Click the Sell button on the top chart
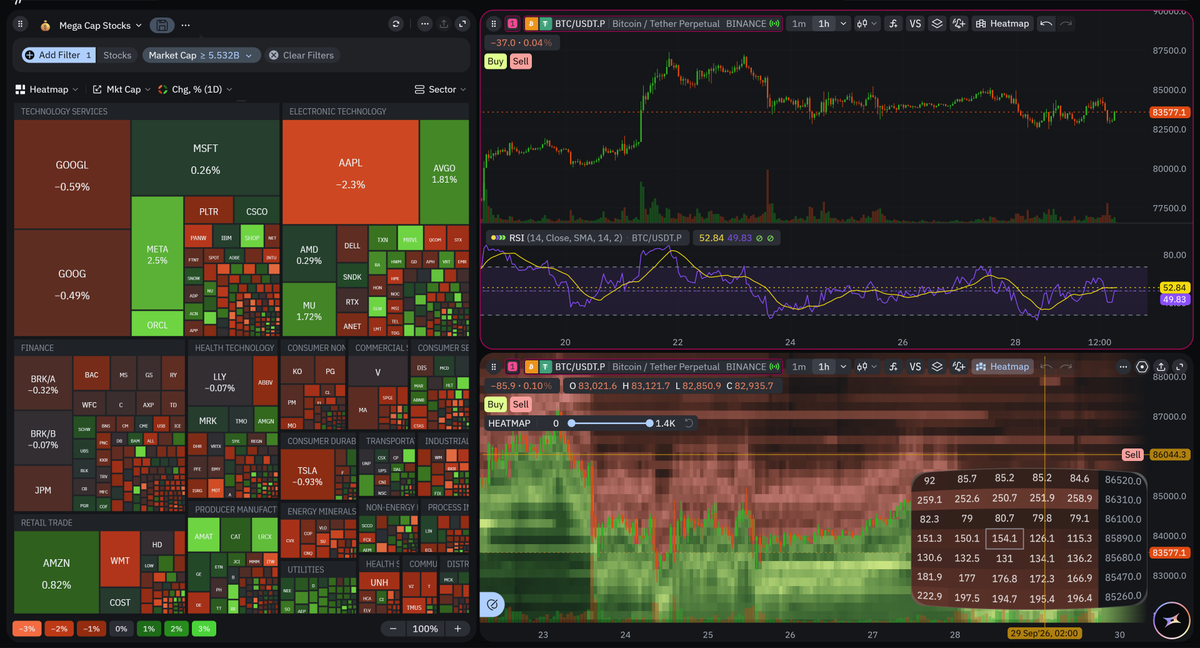 click(x=520, y=61)
